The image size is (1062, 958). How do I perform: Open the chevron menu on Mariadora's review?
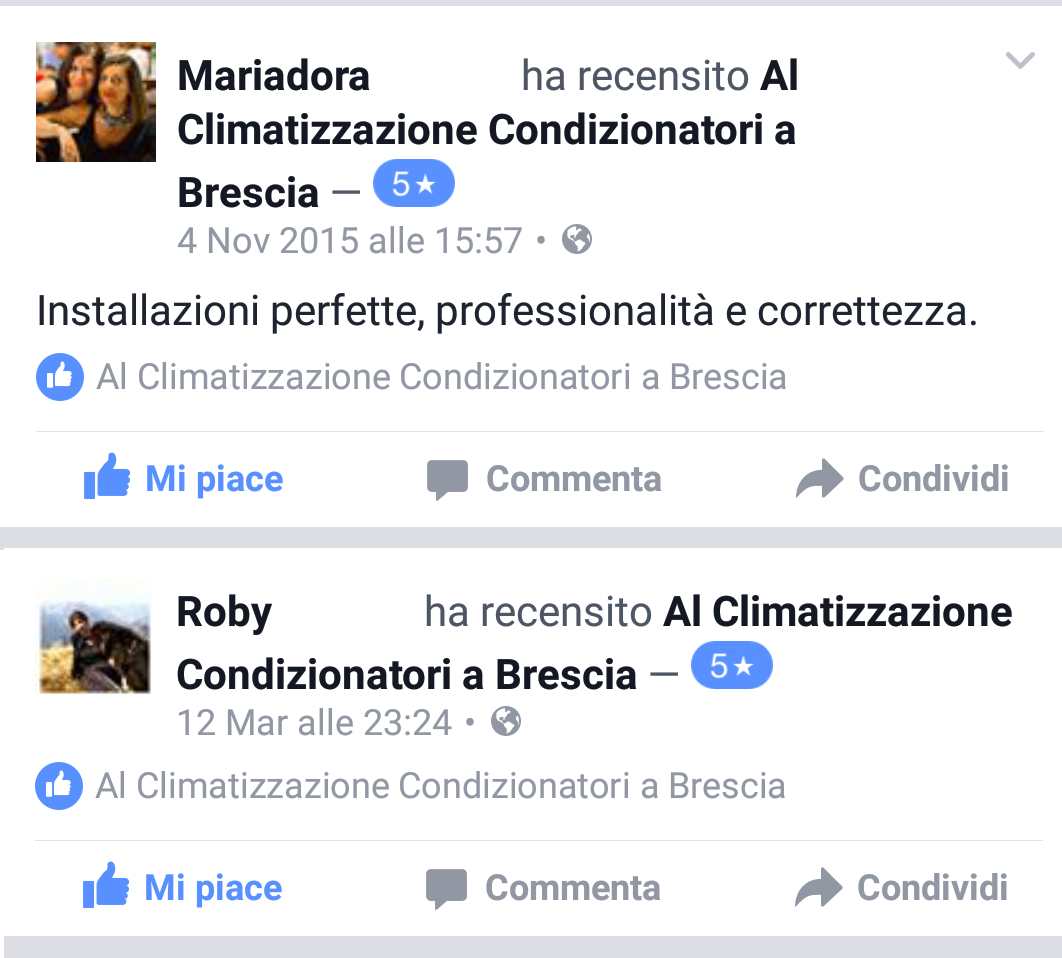pyautogui.click(x=1020, y=61)
